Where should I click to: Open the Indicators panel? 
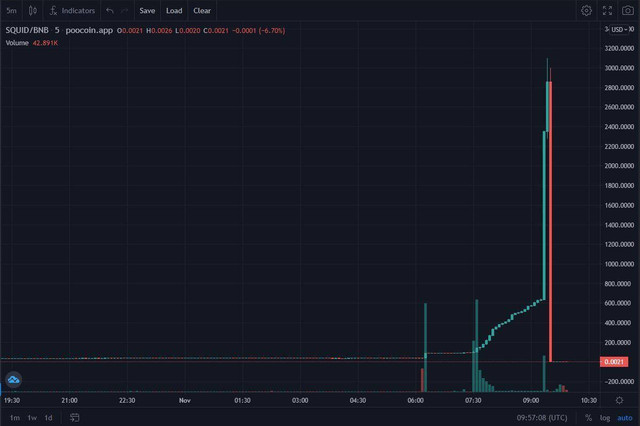point(72,10)
